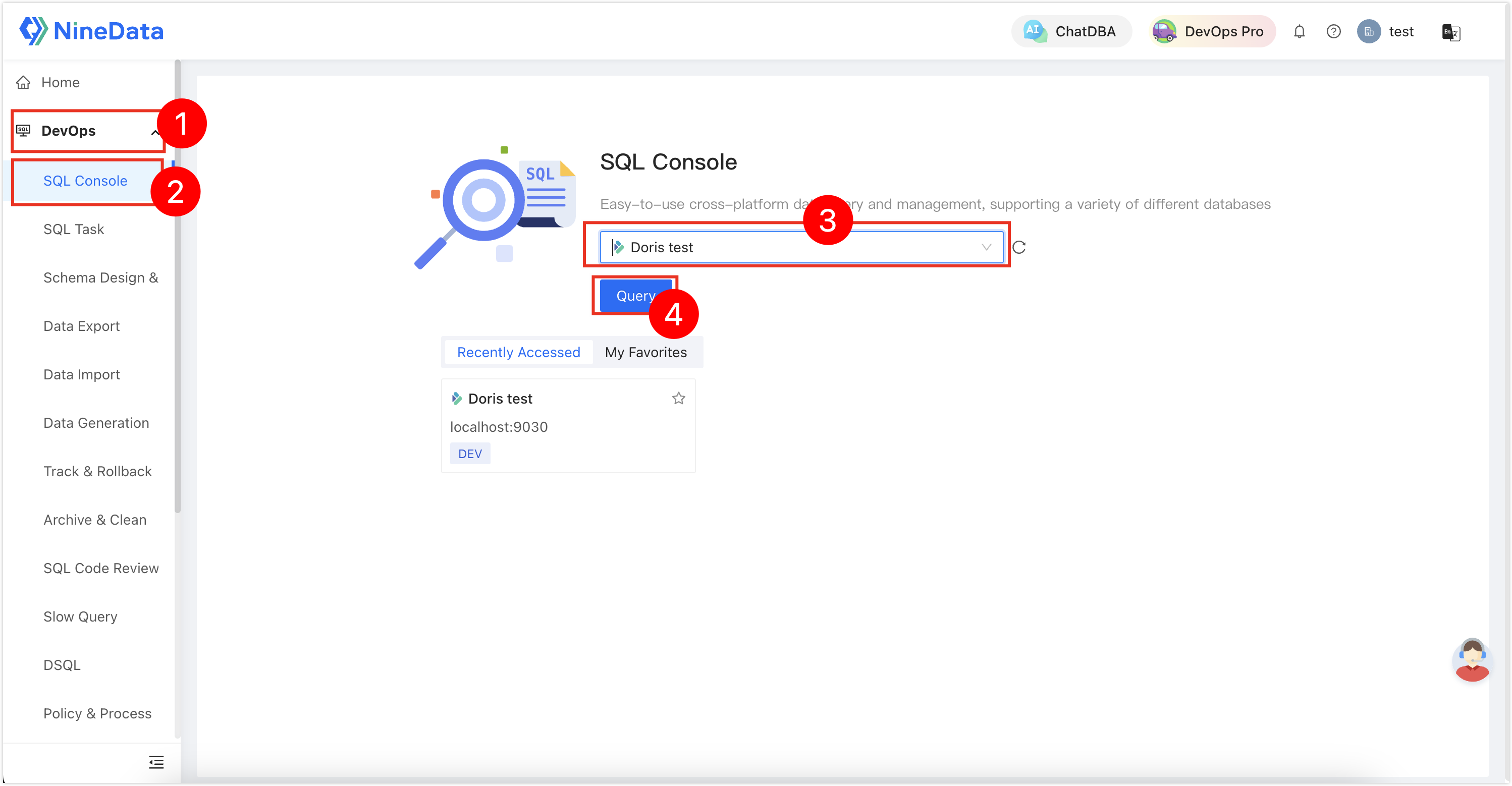Image resolution: width=1512 pixels, height=786 pixels.
Task: Switch language with the translate icon
Action: click(1450, 32)
